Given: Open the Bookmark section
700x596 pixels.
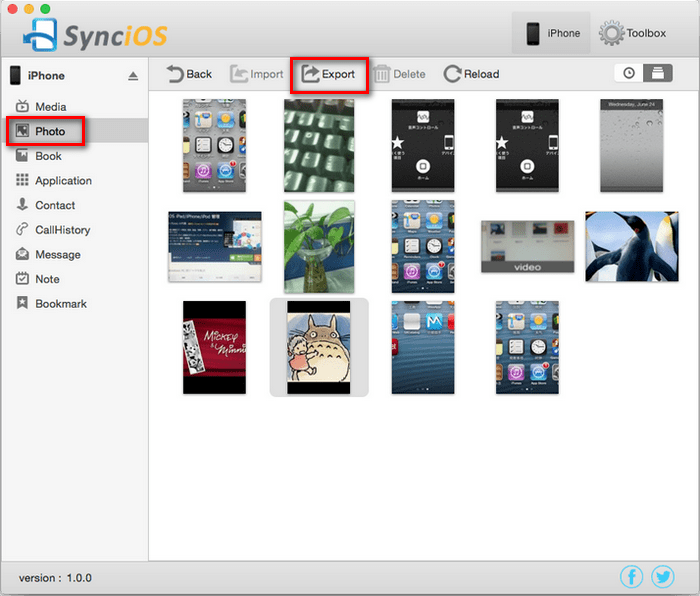Looking at the screenshot, I should [x=61, y=304].
